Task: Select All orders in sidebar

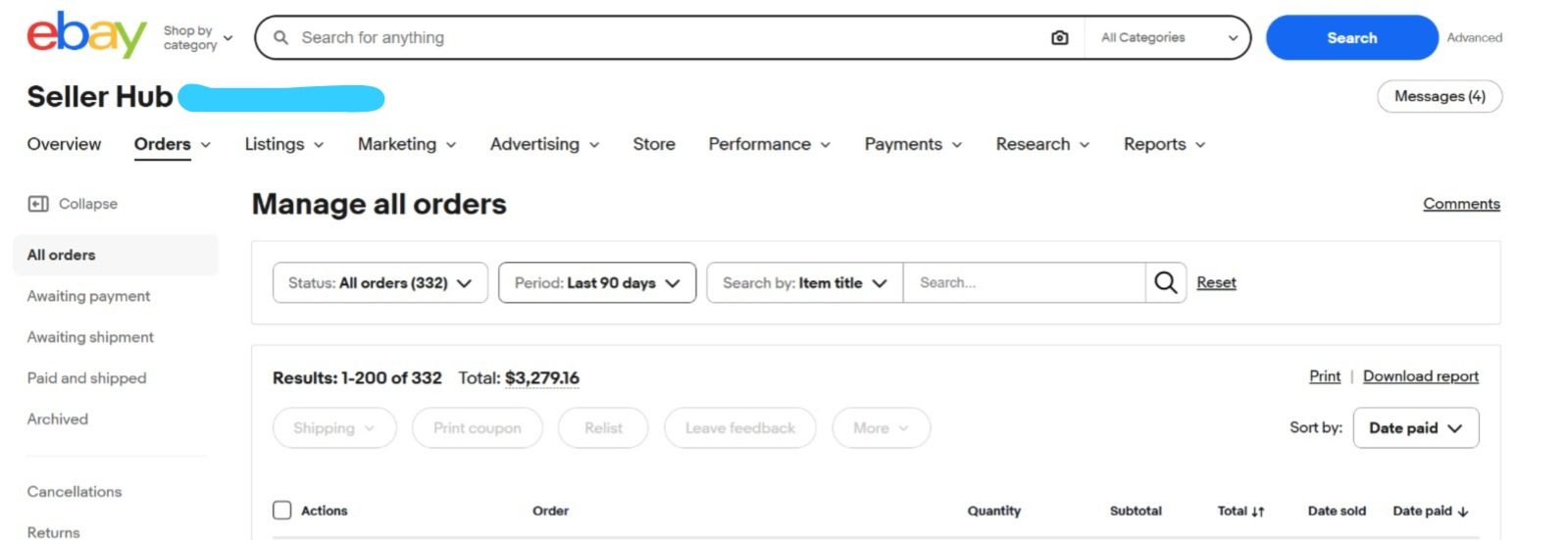Action: pyautogui.click(x=116, y=255)
